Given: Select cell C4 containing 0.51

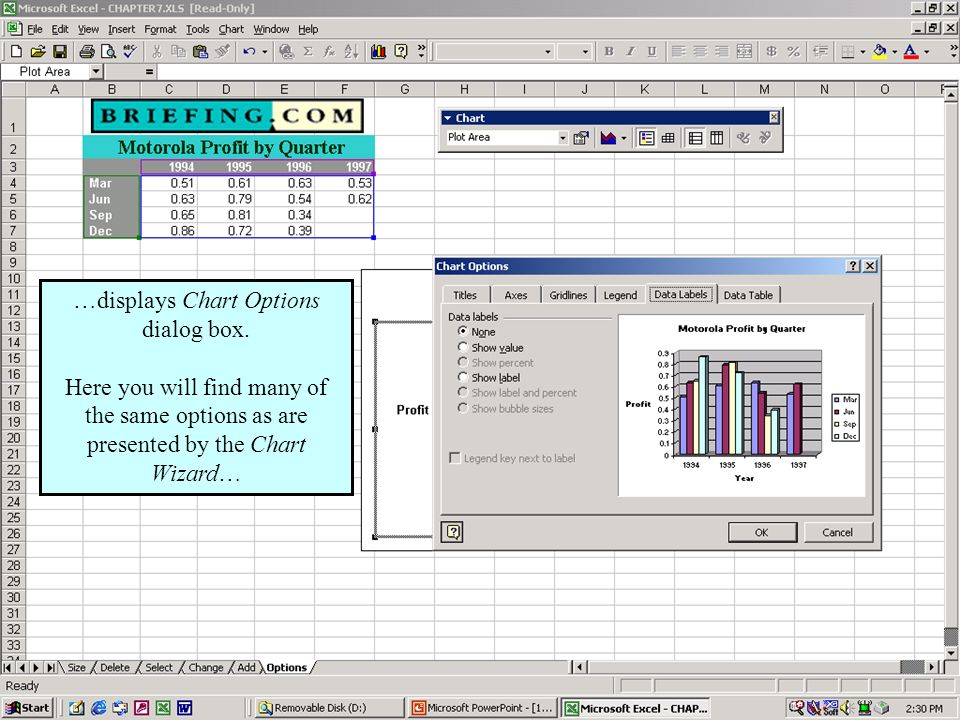Looking at the screenshot, I should (x=169, y=183).
